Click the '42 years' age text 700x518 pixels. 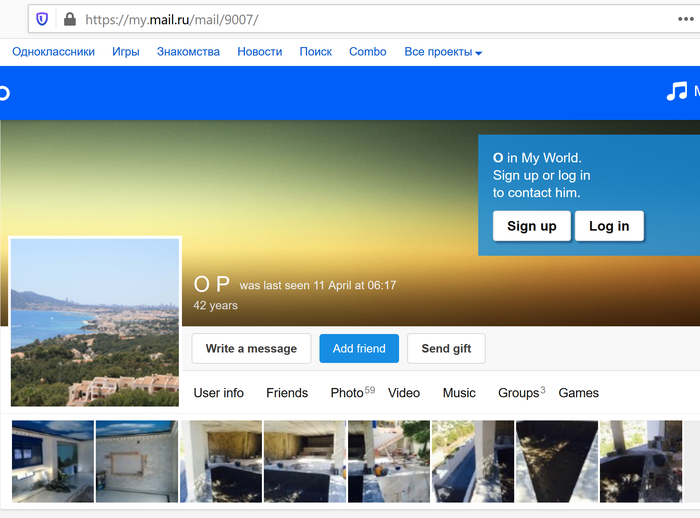[x=215, y=305]
